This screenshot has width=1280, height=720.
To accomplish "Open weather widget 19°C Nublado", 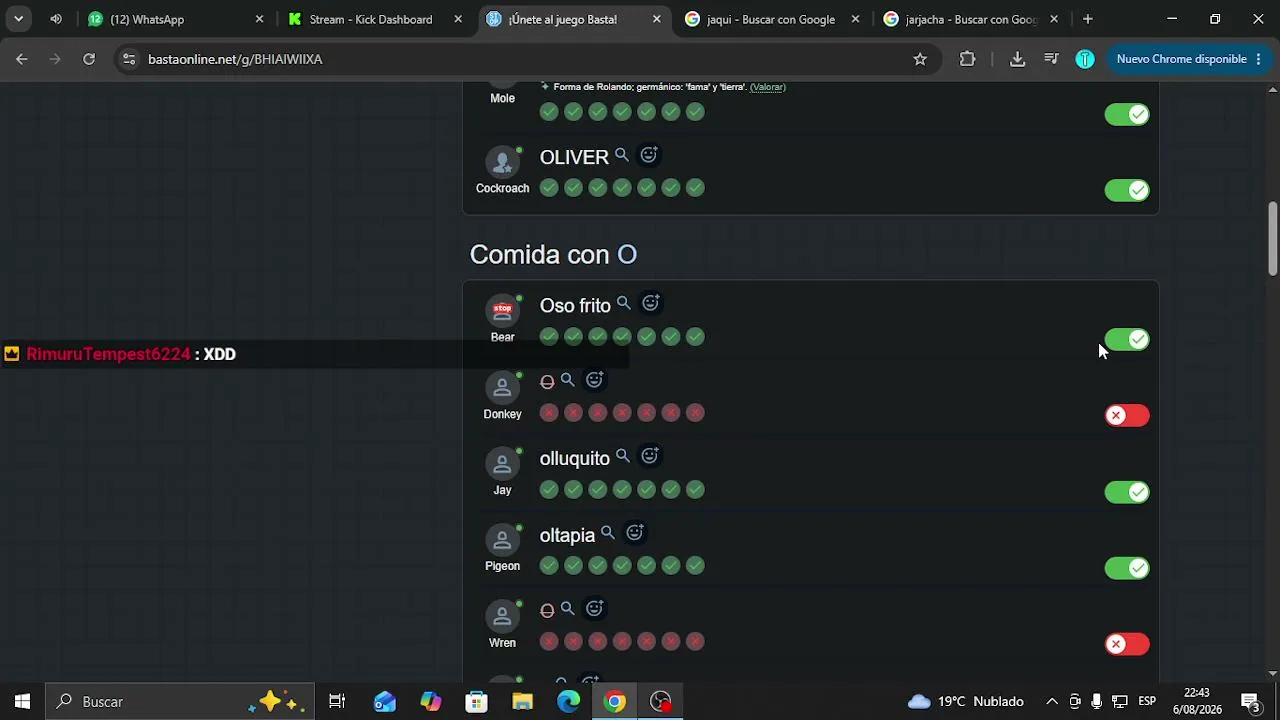I will click(x=966, y=701).
